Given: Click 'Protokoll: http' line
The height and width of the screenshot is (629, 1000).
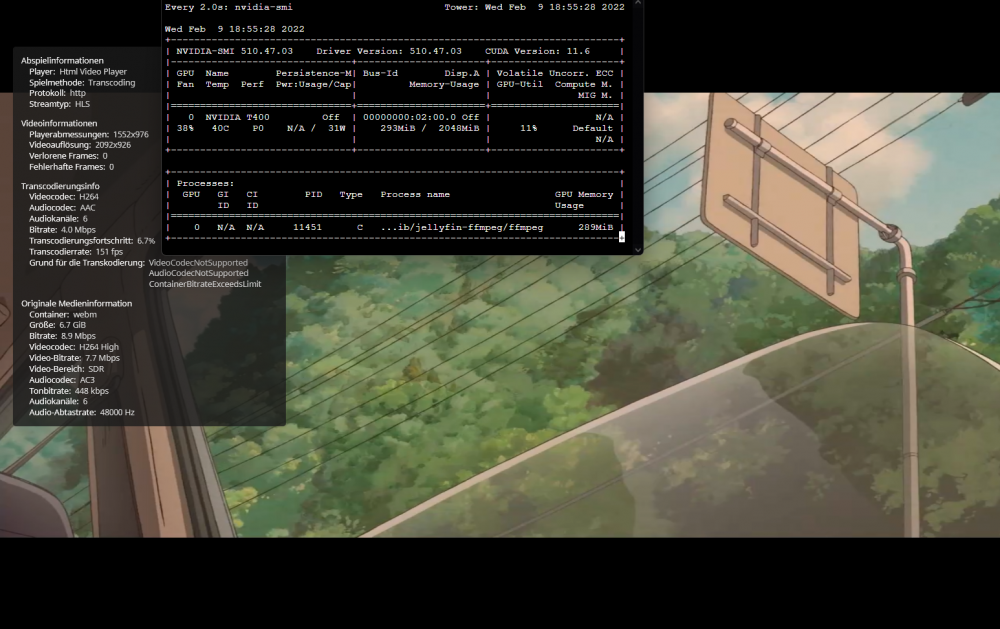Looking at the screenshot, I should point(57,93).
